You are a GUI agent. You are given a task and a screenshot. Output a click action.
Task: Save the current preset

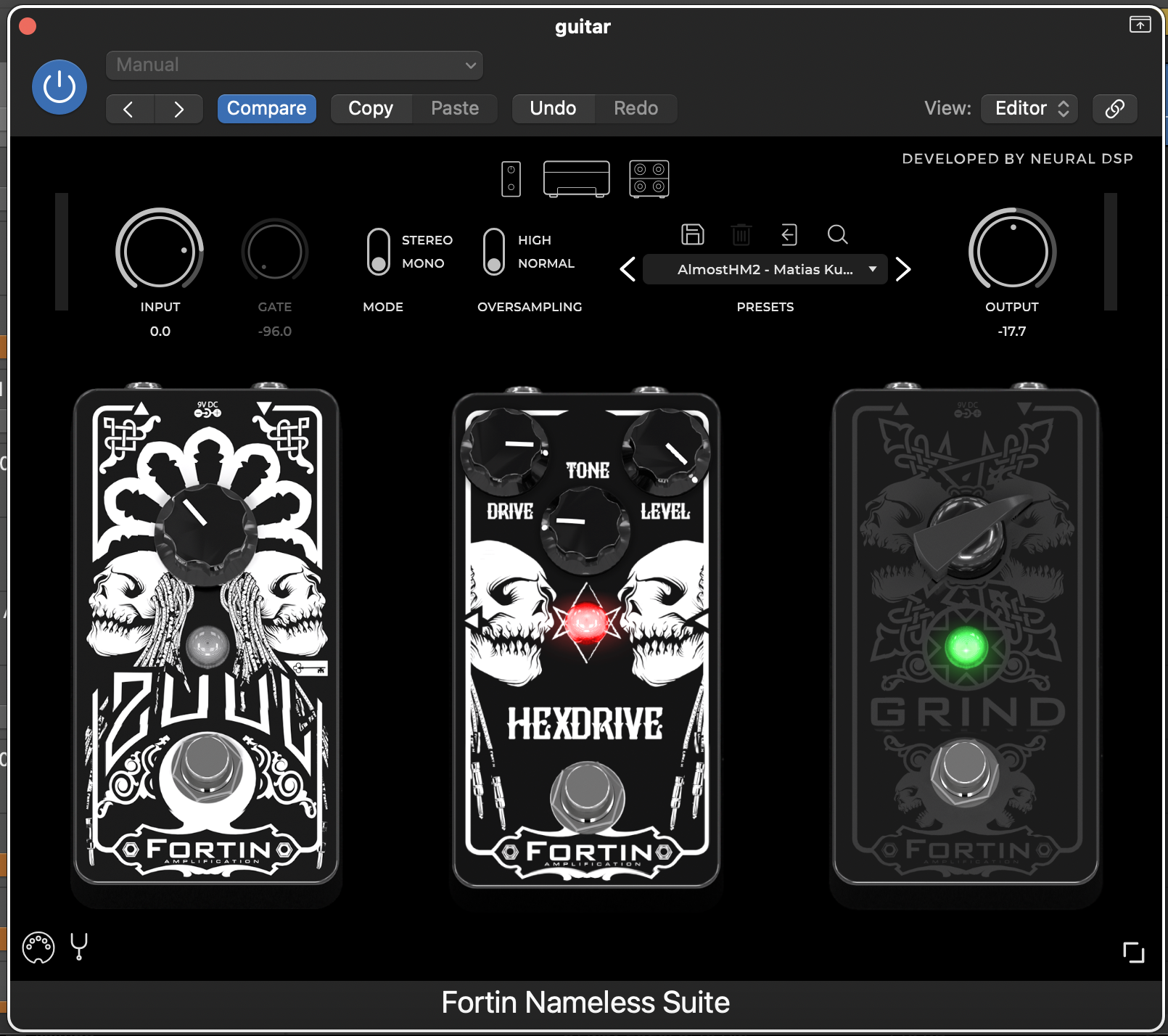693,234
